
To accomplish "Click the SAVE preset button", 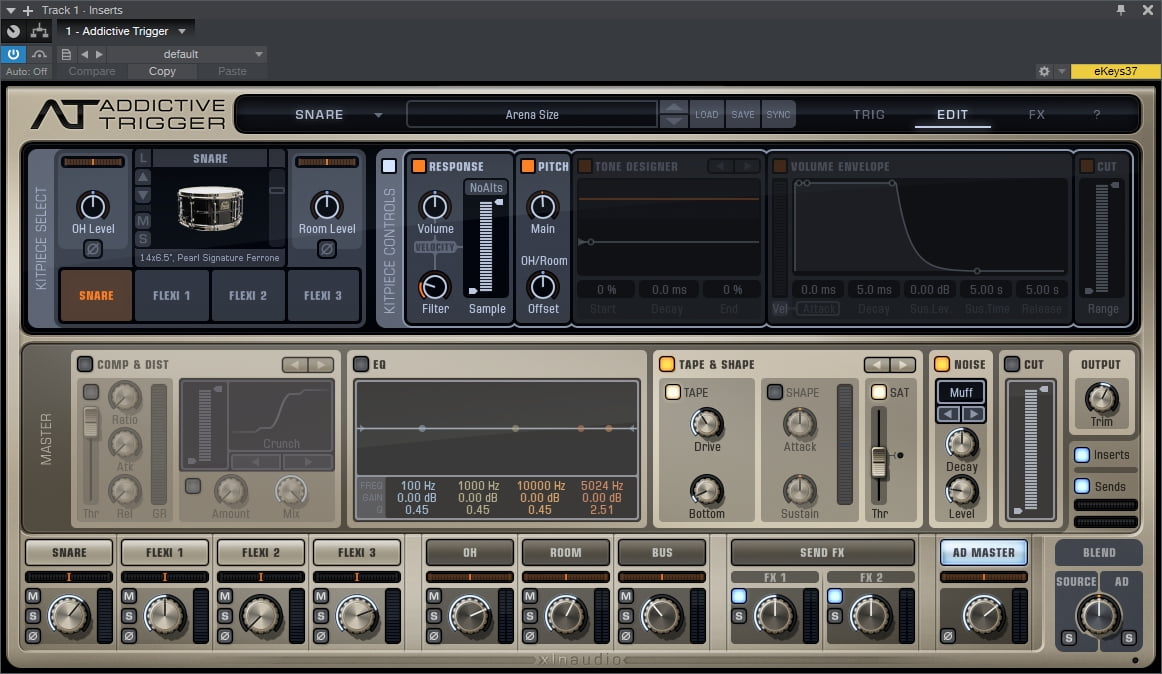I will [743, 115].
